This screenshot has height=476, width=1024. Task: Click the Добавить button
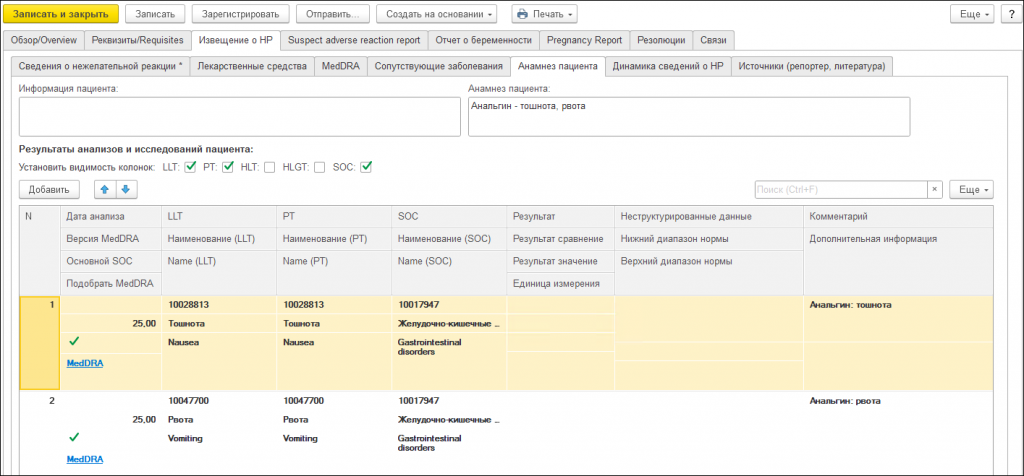coord(49,189)
